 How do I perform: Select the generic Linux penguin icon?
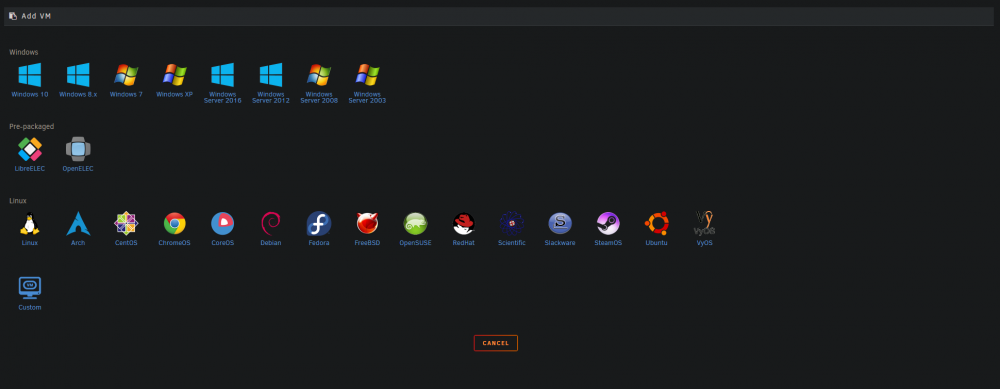pos(29,224)
